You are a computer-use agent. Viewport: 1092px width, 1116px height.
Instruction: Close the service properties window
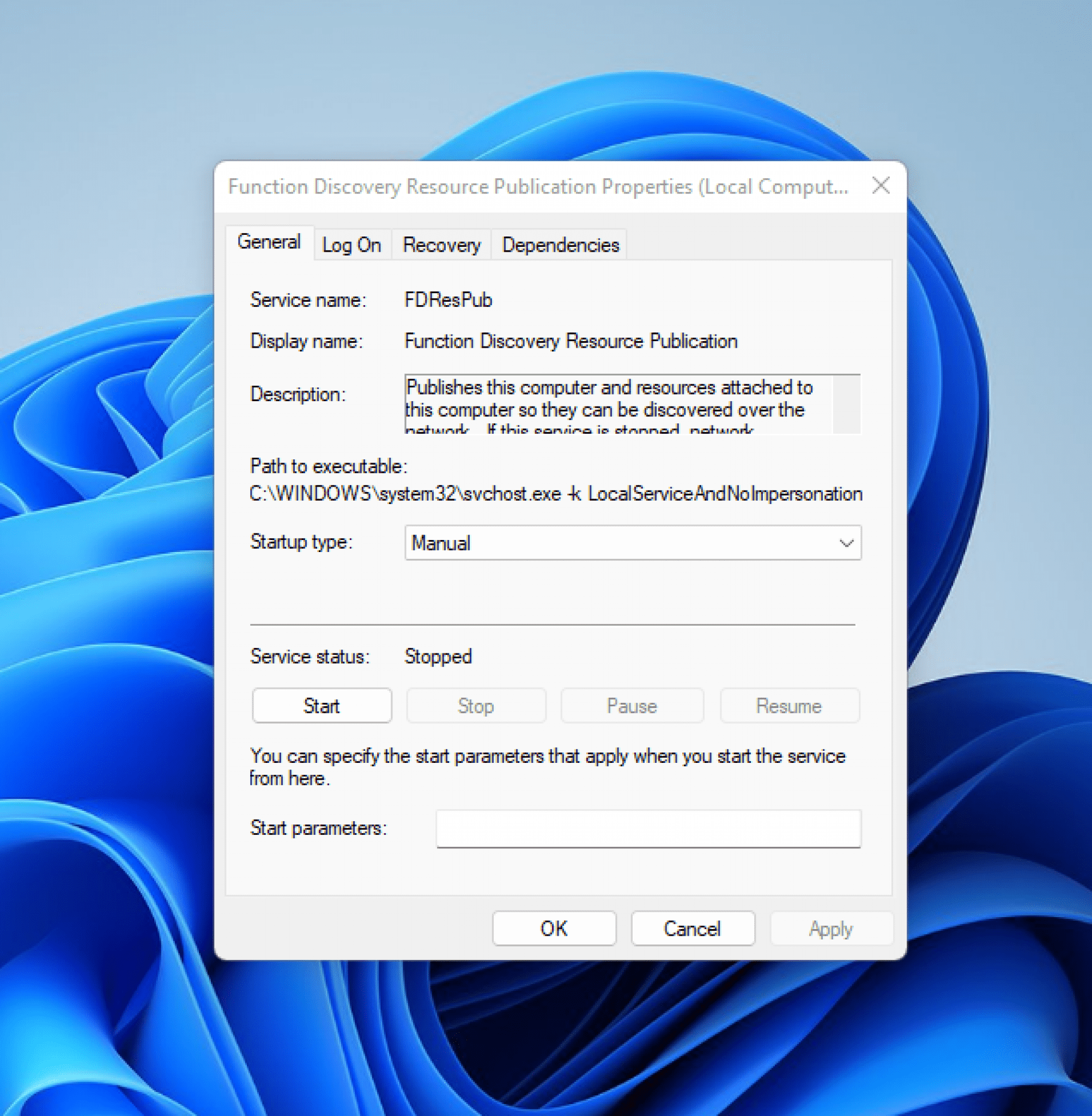tap(881, 185)
